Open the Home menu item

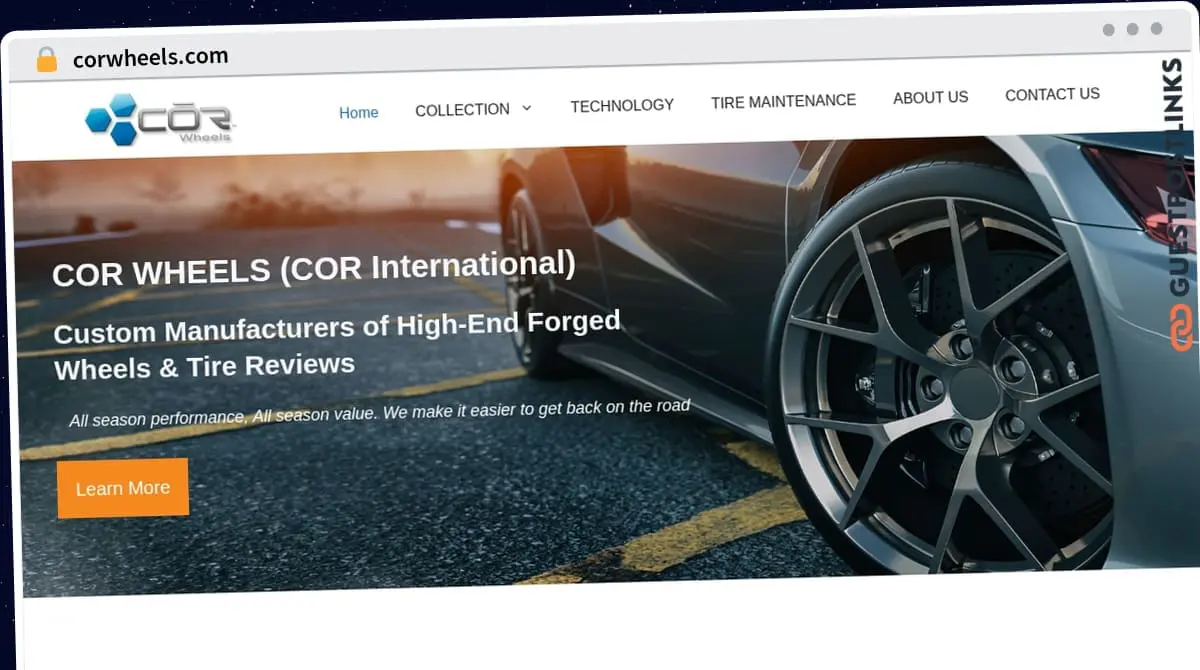(x=358, y=112)
